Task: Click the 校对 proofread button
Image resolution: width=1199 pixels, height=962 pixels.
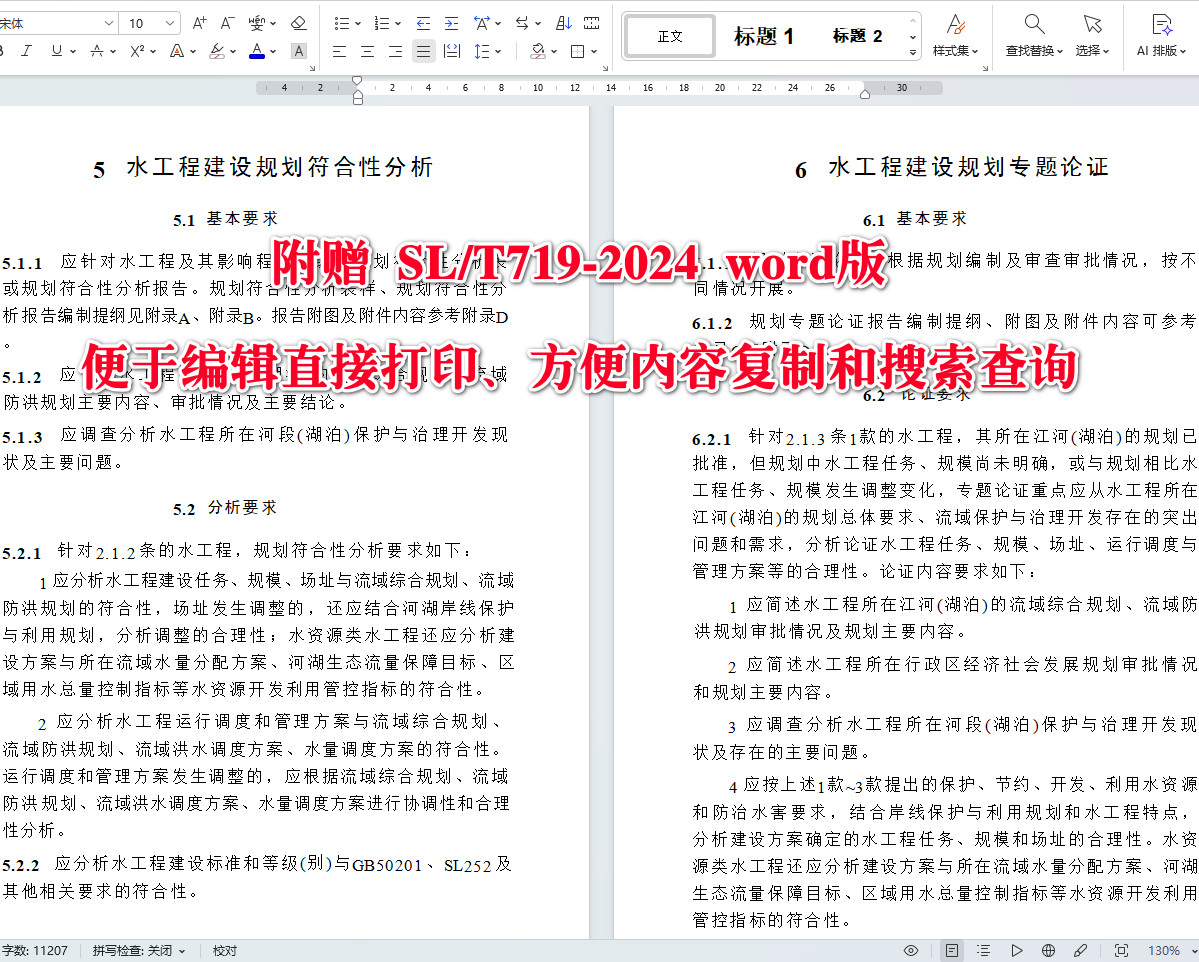Action: [225, 950]
